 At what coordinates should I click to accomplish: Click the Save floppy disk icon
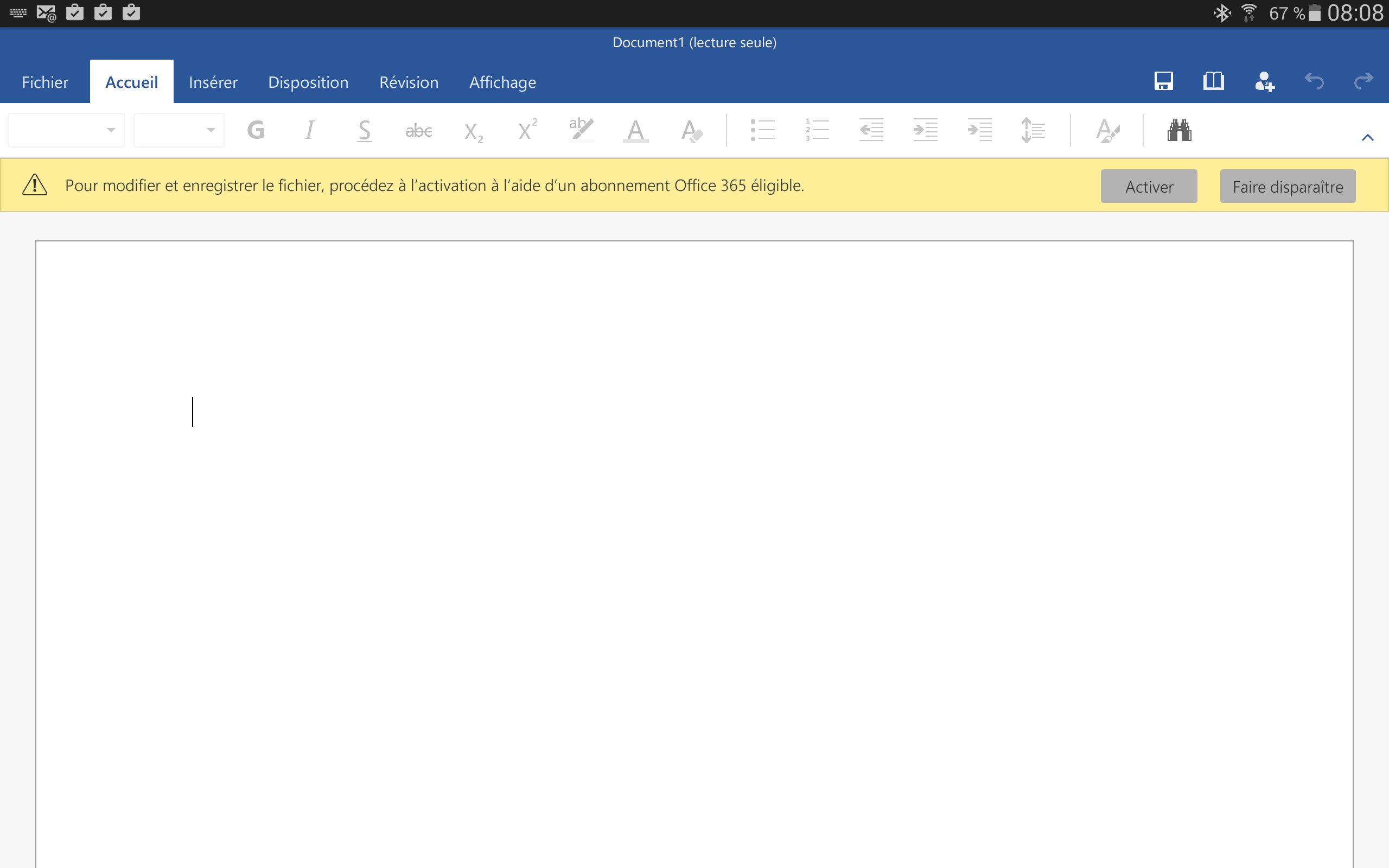(x=1163, y=81)
